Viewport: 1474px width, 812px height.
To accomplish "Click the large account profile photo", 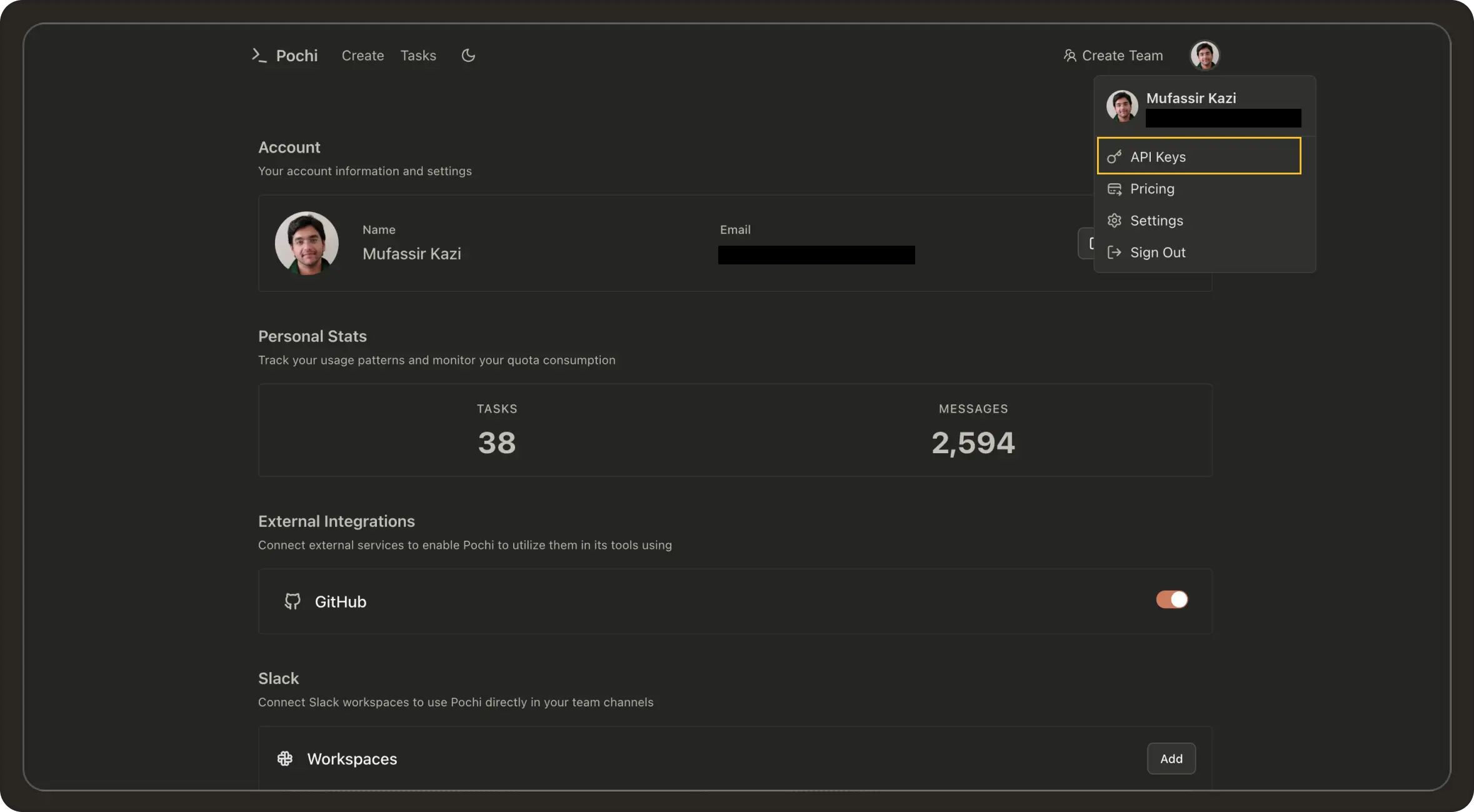I will pyautogui.click(x=306, y=243).
